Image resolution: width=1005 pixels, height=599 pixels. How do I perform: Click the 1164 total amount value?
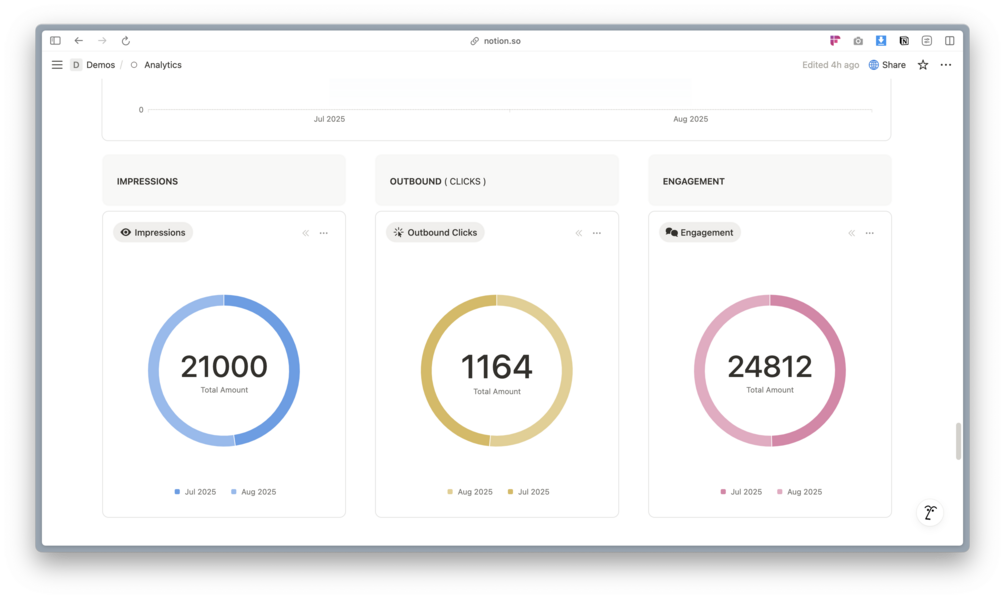[x=497, y=367]
